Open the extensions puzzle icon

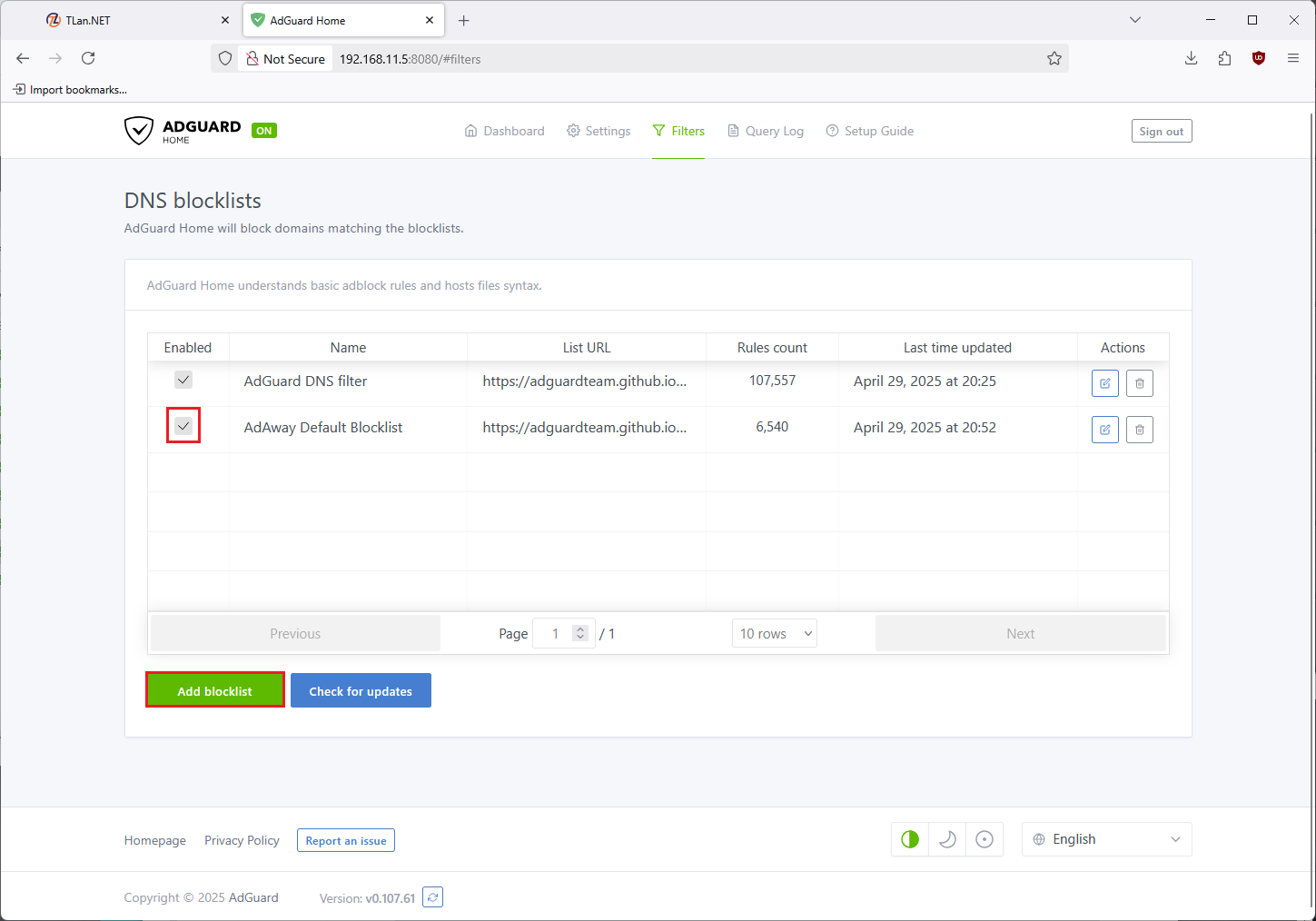point(1224,58)
